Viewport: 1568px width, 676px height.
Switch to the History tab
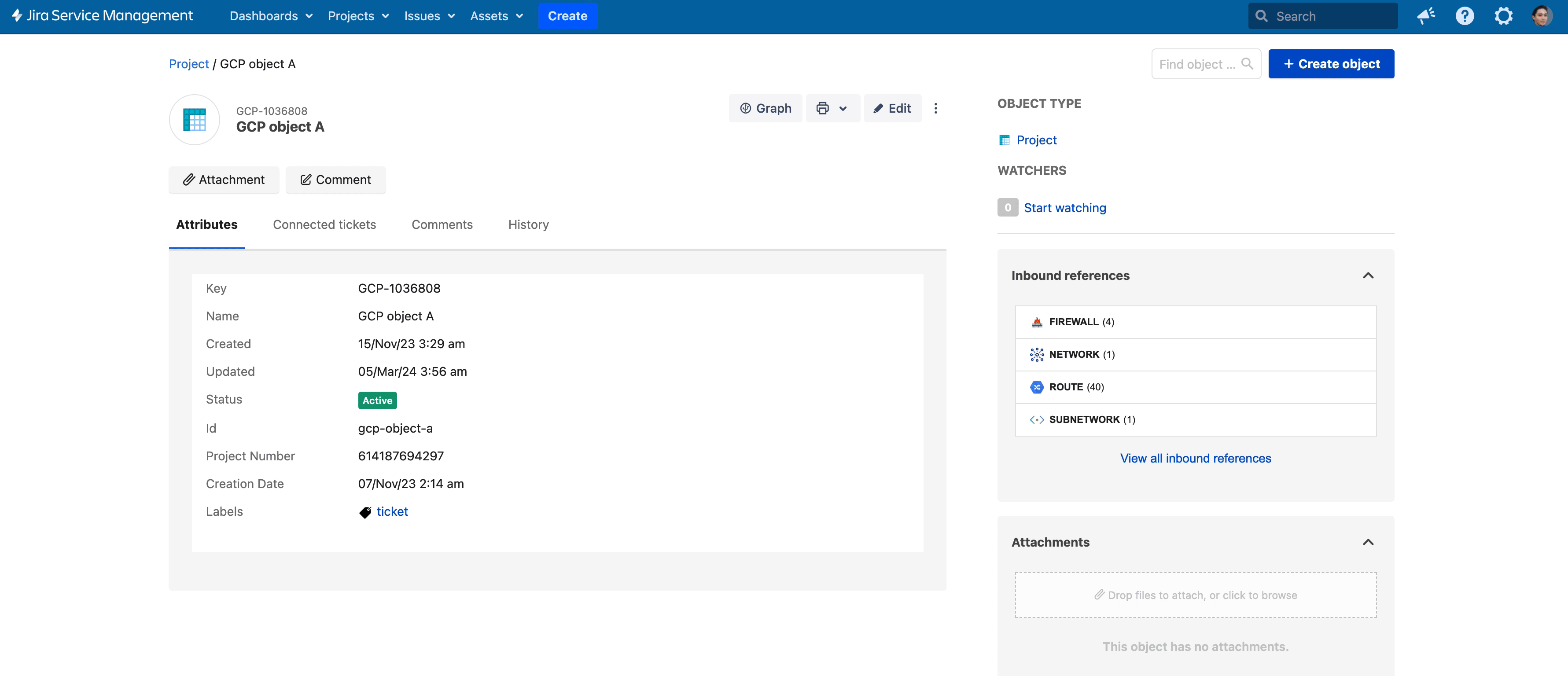point(528,224)
